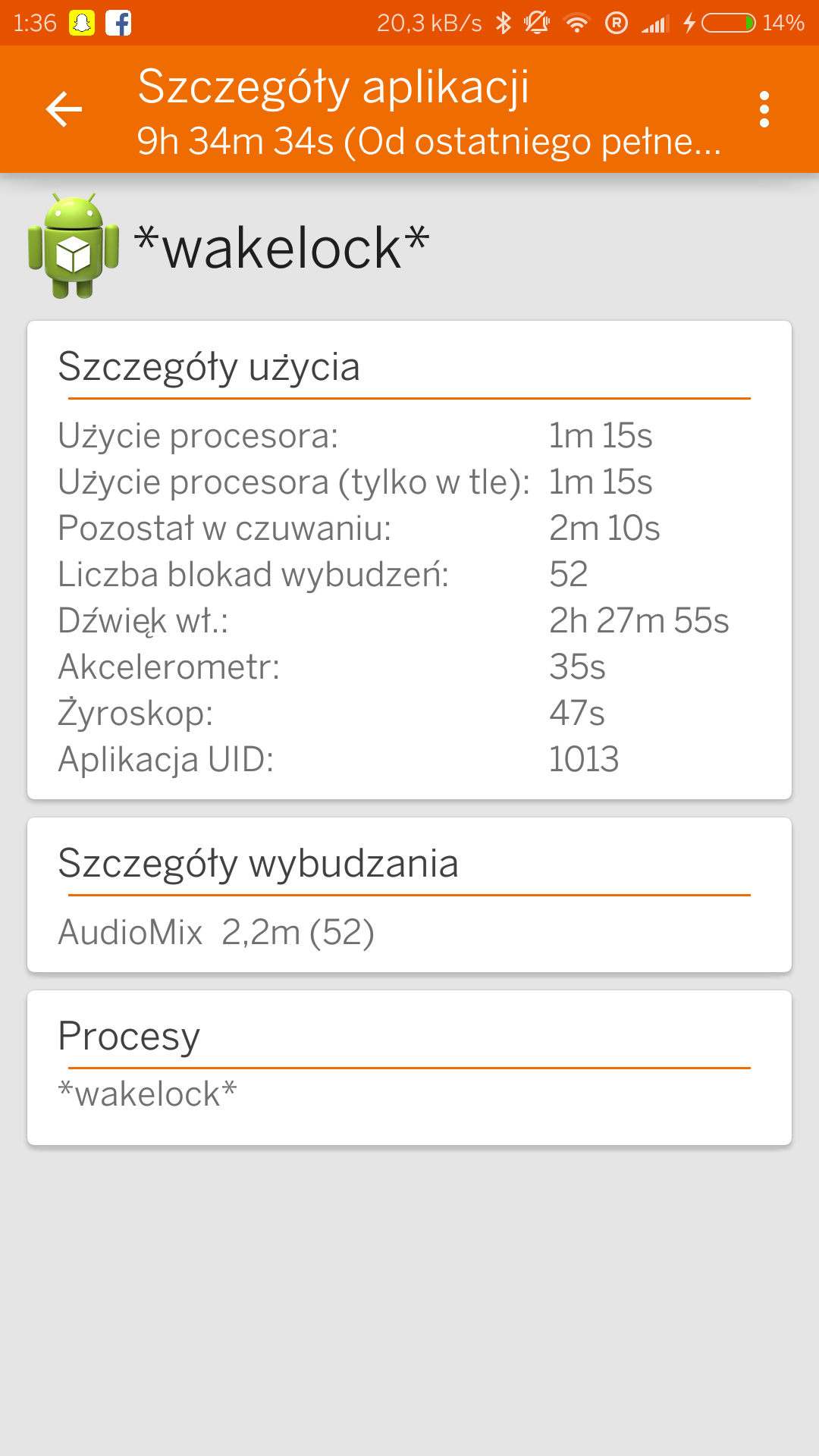
Task: Tap the battery indicator icon
Action: pyautogui.click(x=728, y=23)
